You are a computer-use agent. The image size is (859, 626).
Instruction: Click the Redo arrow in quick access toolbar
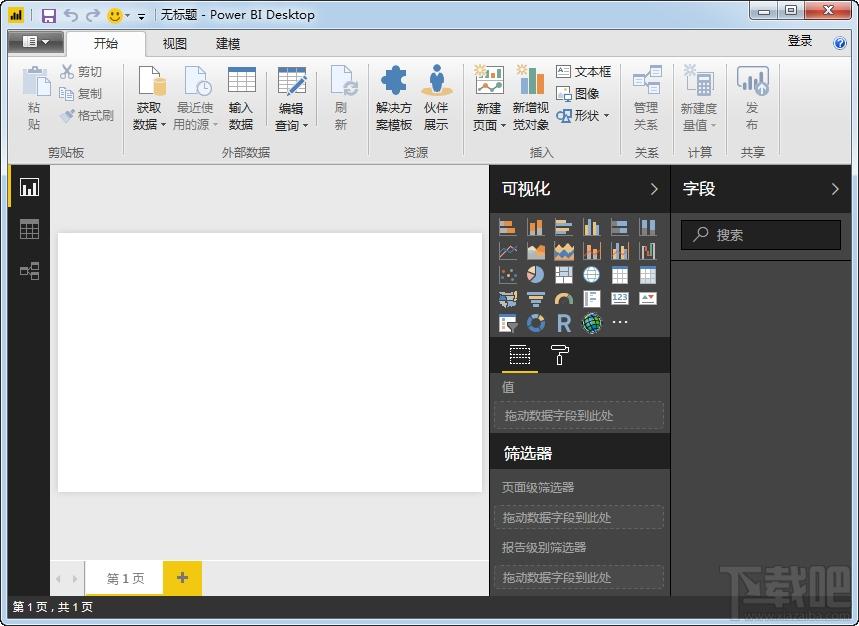[x=93, y=15]
